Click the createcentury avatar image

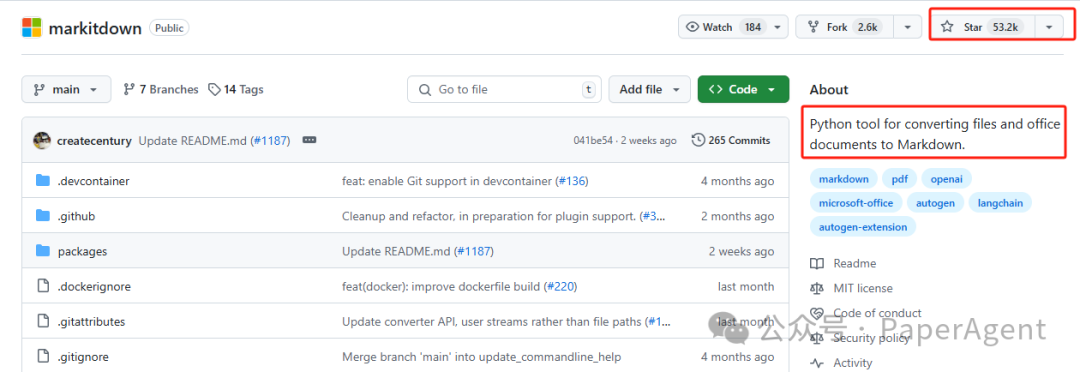[42, 141]
